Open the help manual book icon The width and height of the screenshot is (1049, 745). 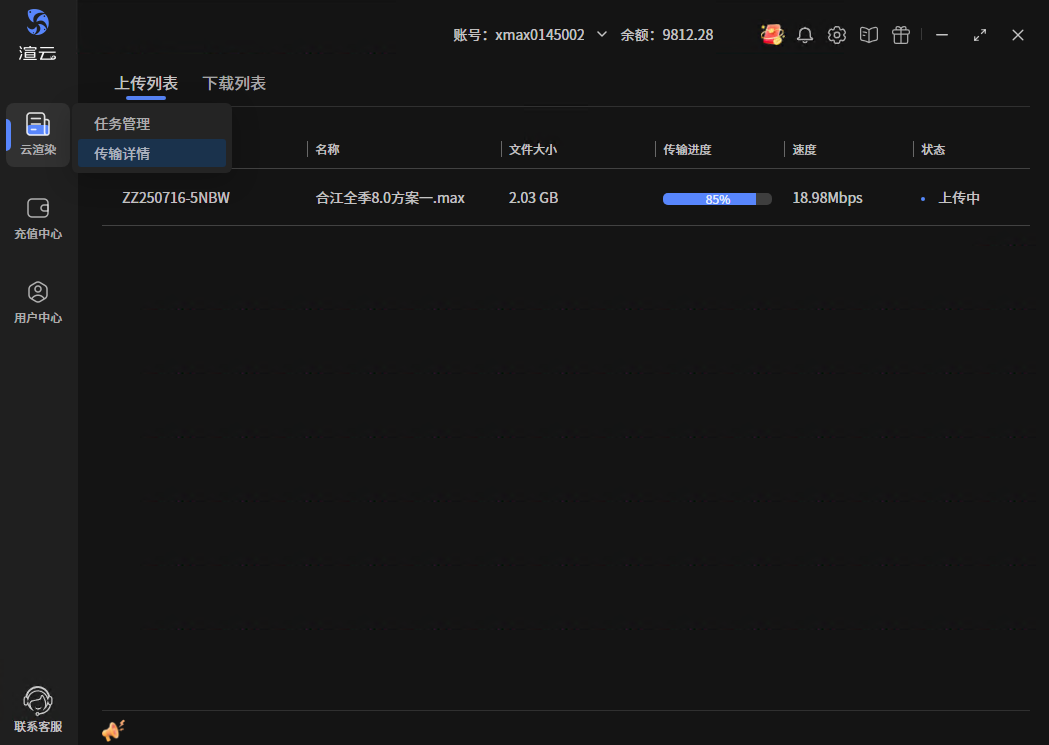click(869, 35)
